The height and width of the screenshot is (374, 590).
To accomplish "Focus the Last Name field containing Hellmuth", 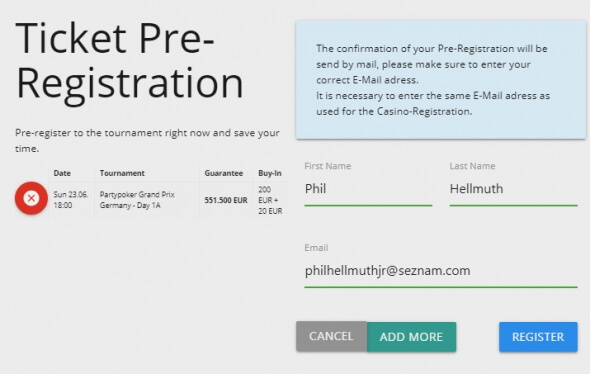I will click(513, 189).
